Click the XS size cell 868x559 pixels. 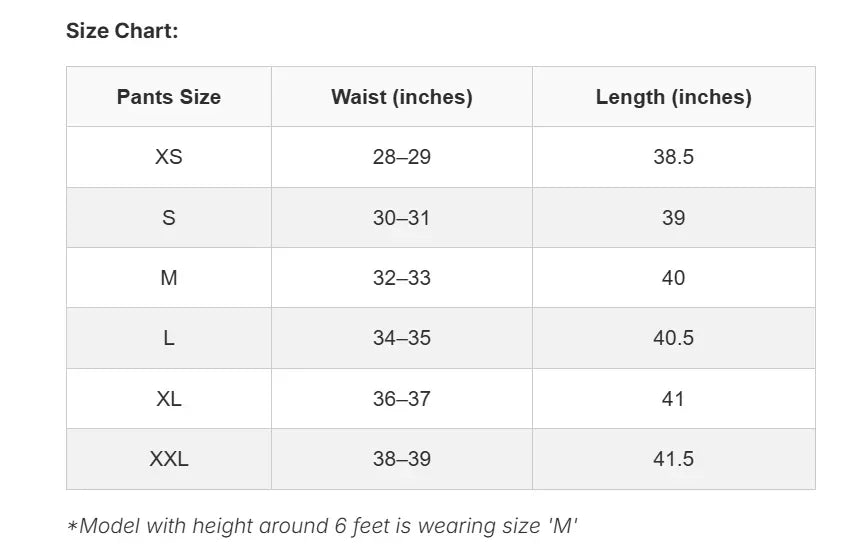[x=168, y=157]
